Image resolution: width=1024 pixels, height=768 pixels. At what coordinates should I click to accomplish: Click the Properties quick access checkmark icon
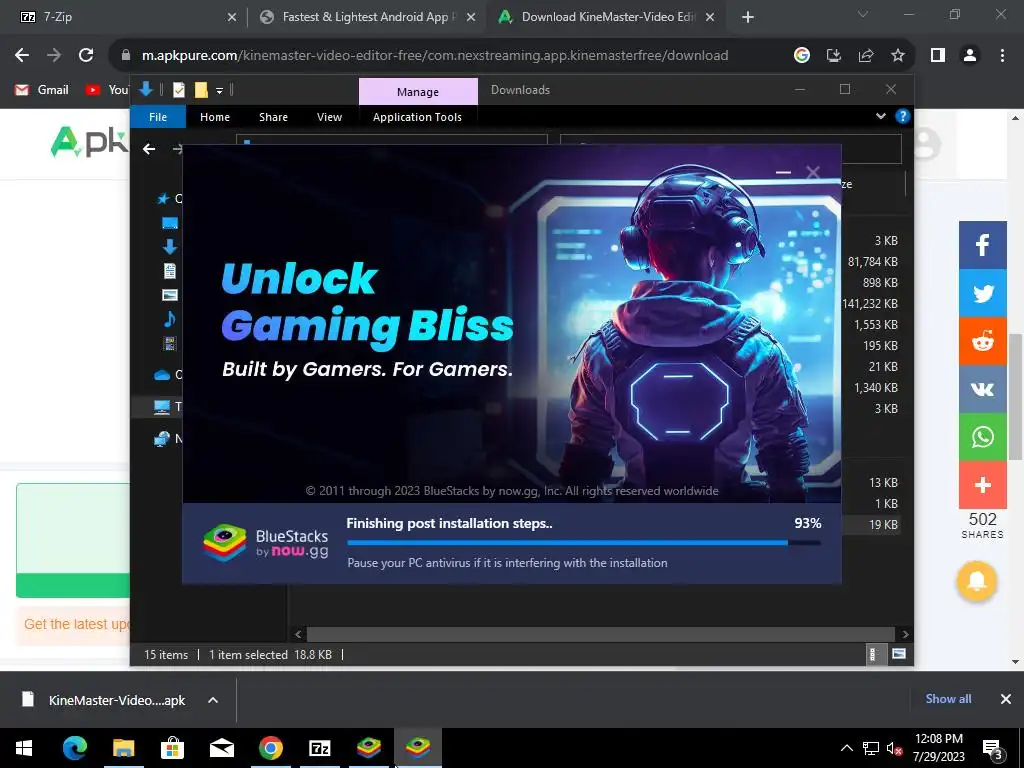coord(179,90)
